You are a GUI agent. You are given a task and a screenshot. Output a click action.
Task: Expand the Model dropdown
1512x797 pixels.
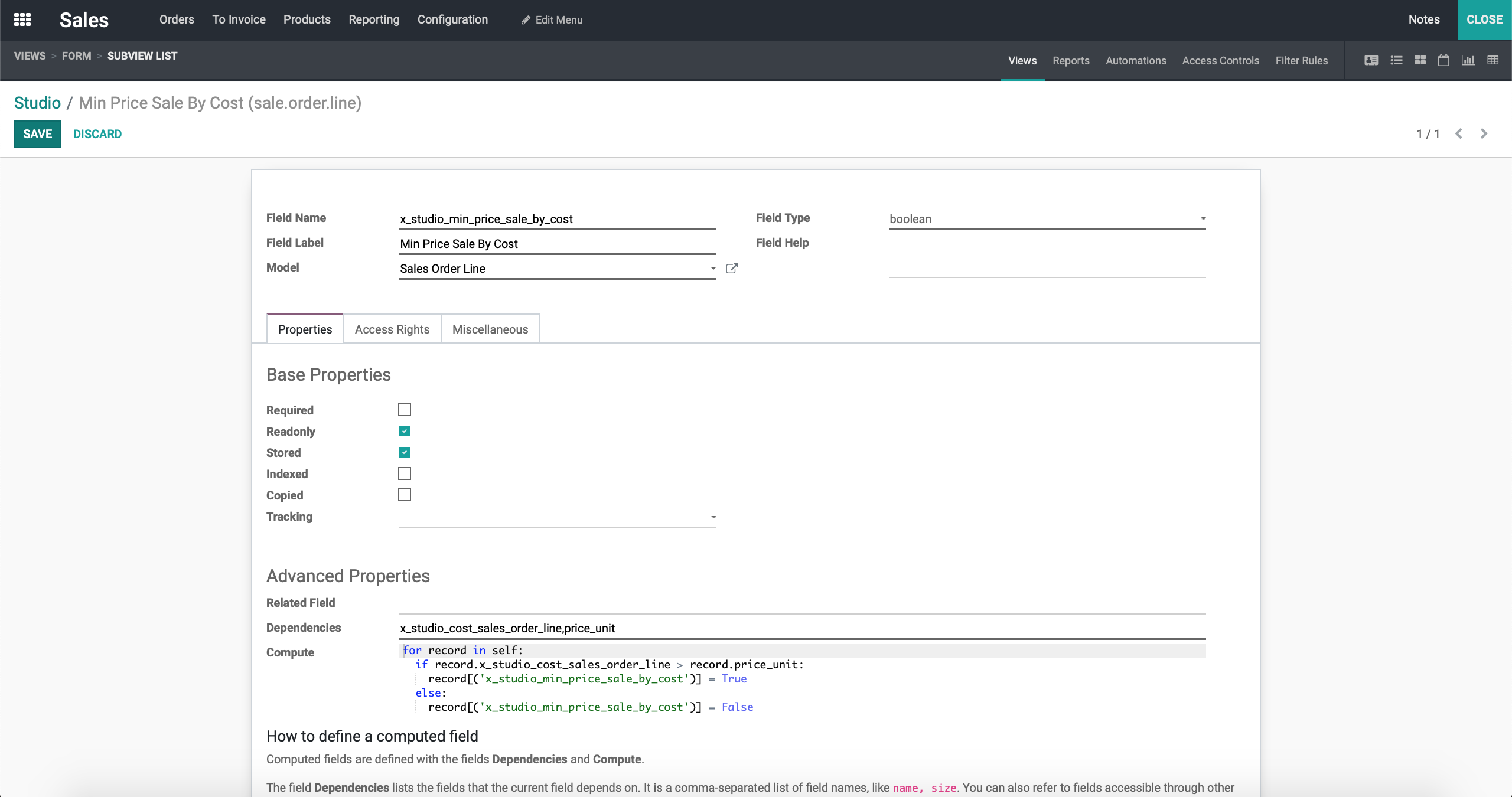coord(713,269)
